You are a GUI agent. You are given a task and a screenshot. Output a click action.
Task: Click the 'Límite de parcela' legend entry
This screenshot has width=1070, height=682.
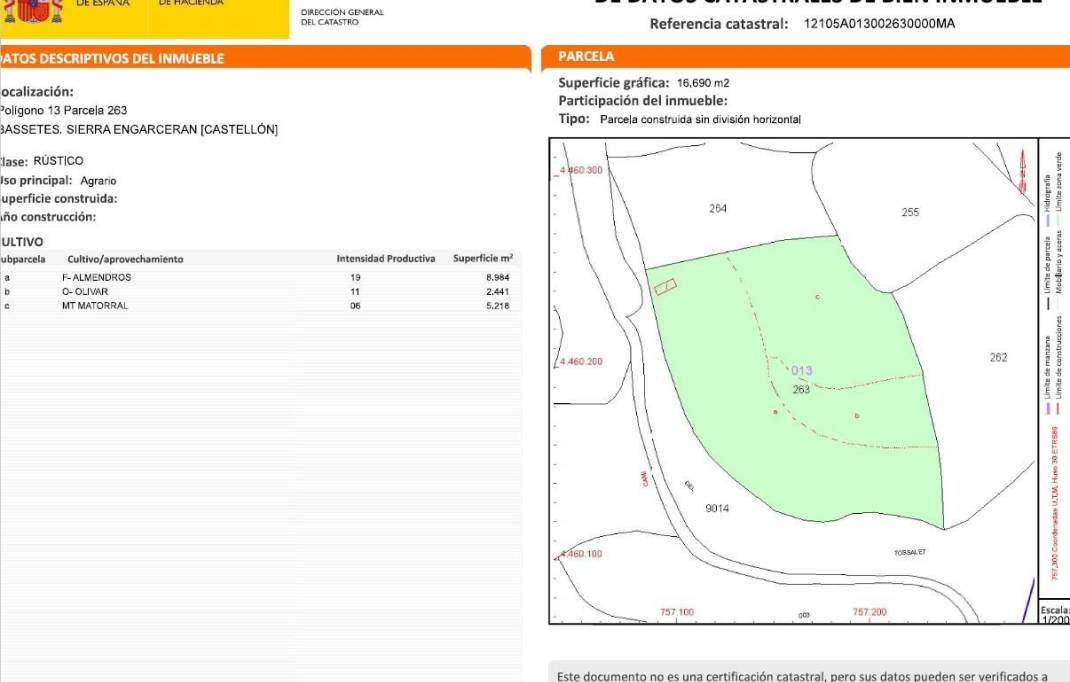[1047, 272]
